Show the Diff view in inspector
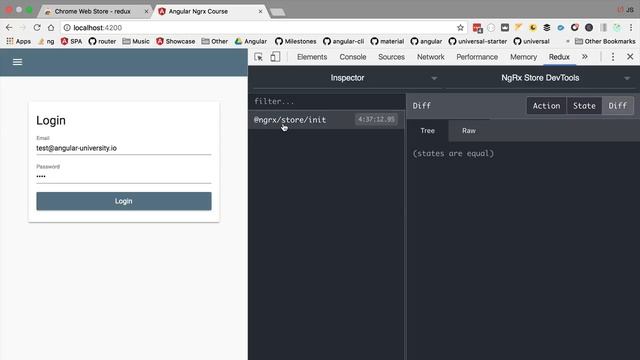 coord(618,106)
